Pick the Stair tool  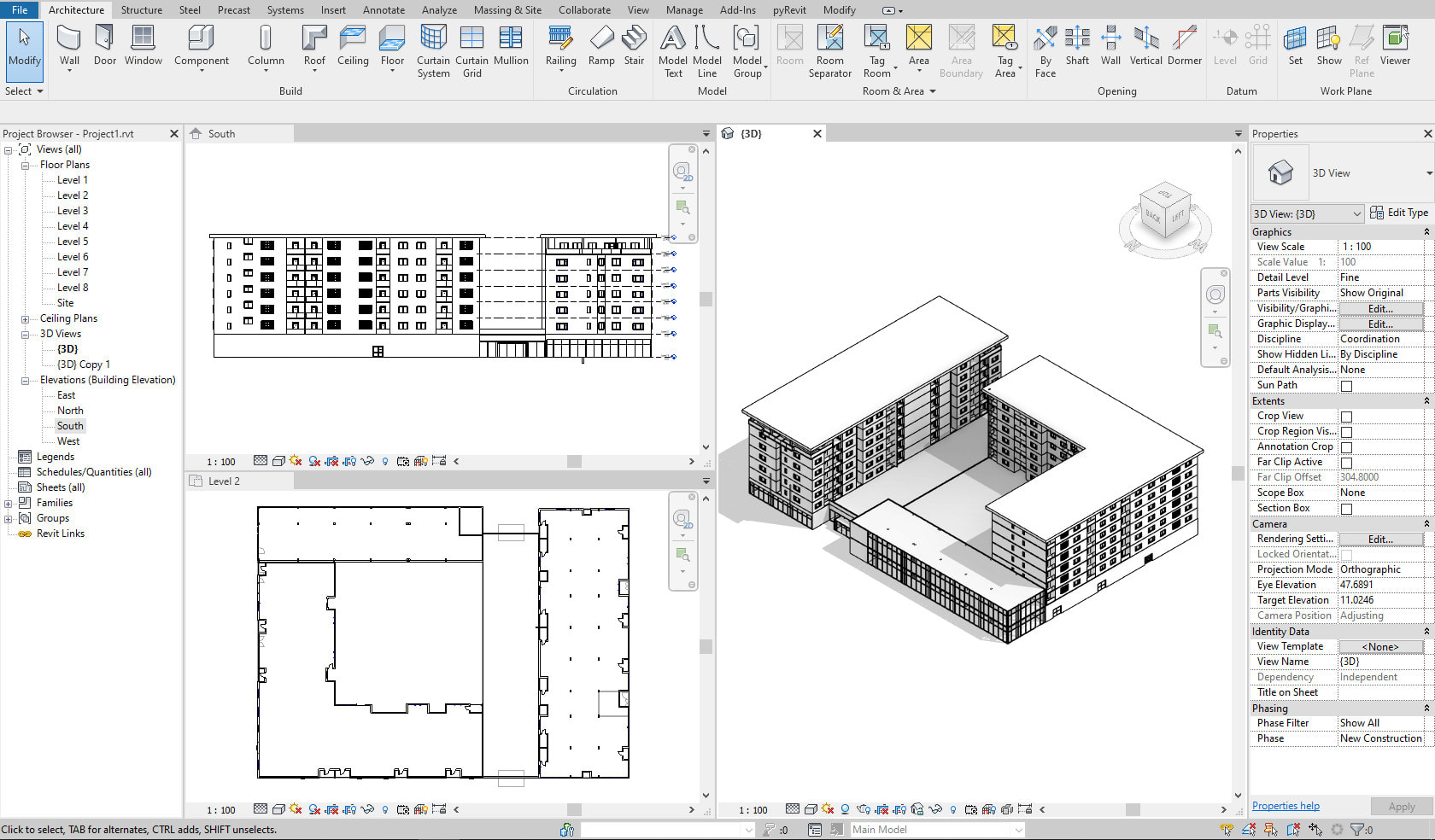pyautogui.click(x=634, y=45)
